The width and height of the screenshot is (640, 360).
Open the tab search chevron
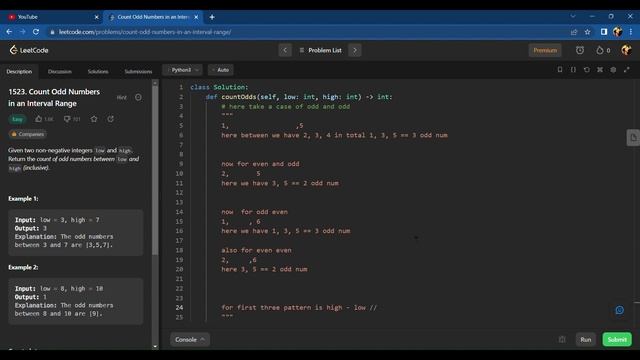coord(573,16)
